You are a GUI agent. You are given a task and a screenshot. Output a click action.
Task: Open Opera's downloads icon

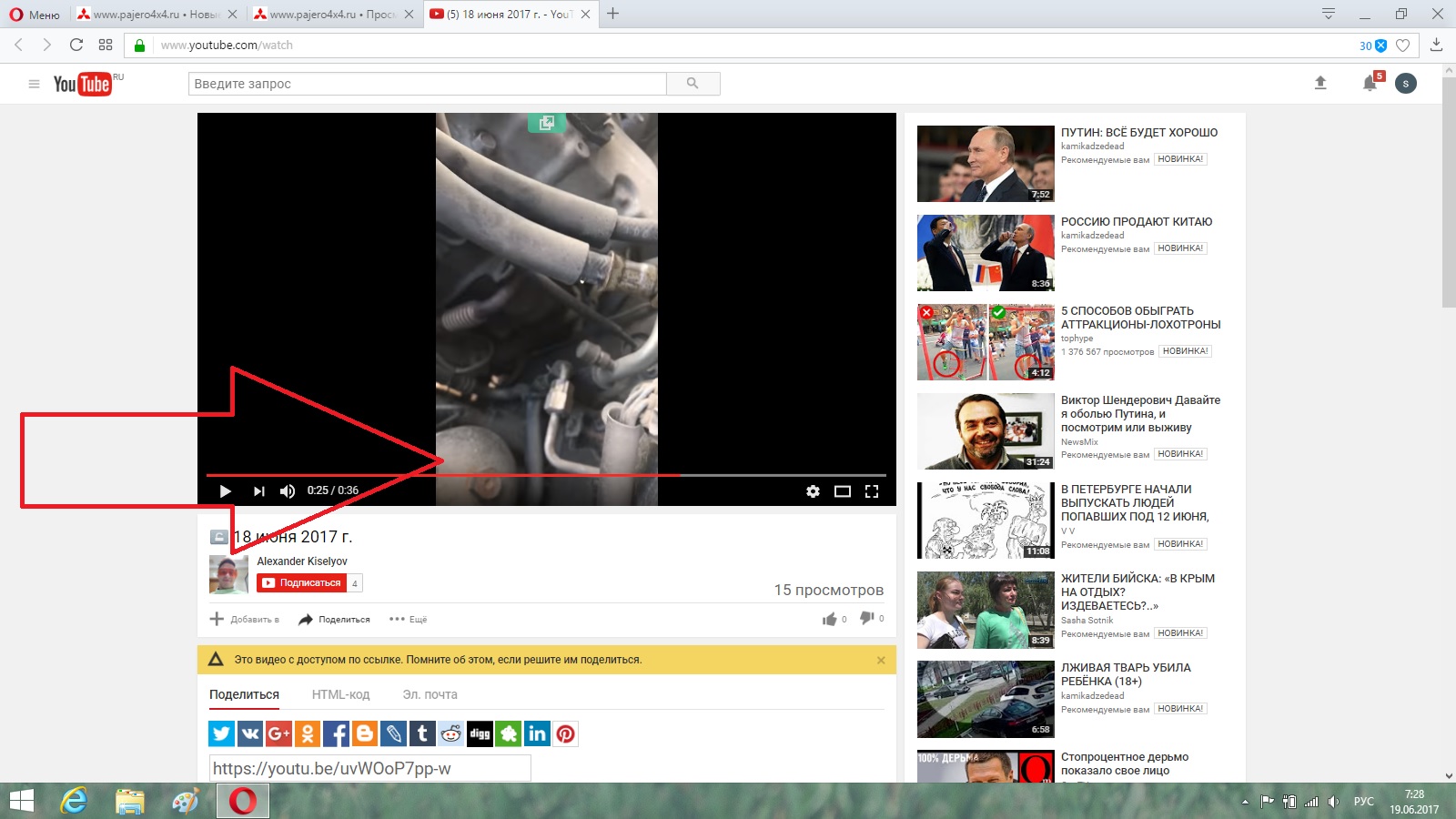click(1437, 45)
